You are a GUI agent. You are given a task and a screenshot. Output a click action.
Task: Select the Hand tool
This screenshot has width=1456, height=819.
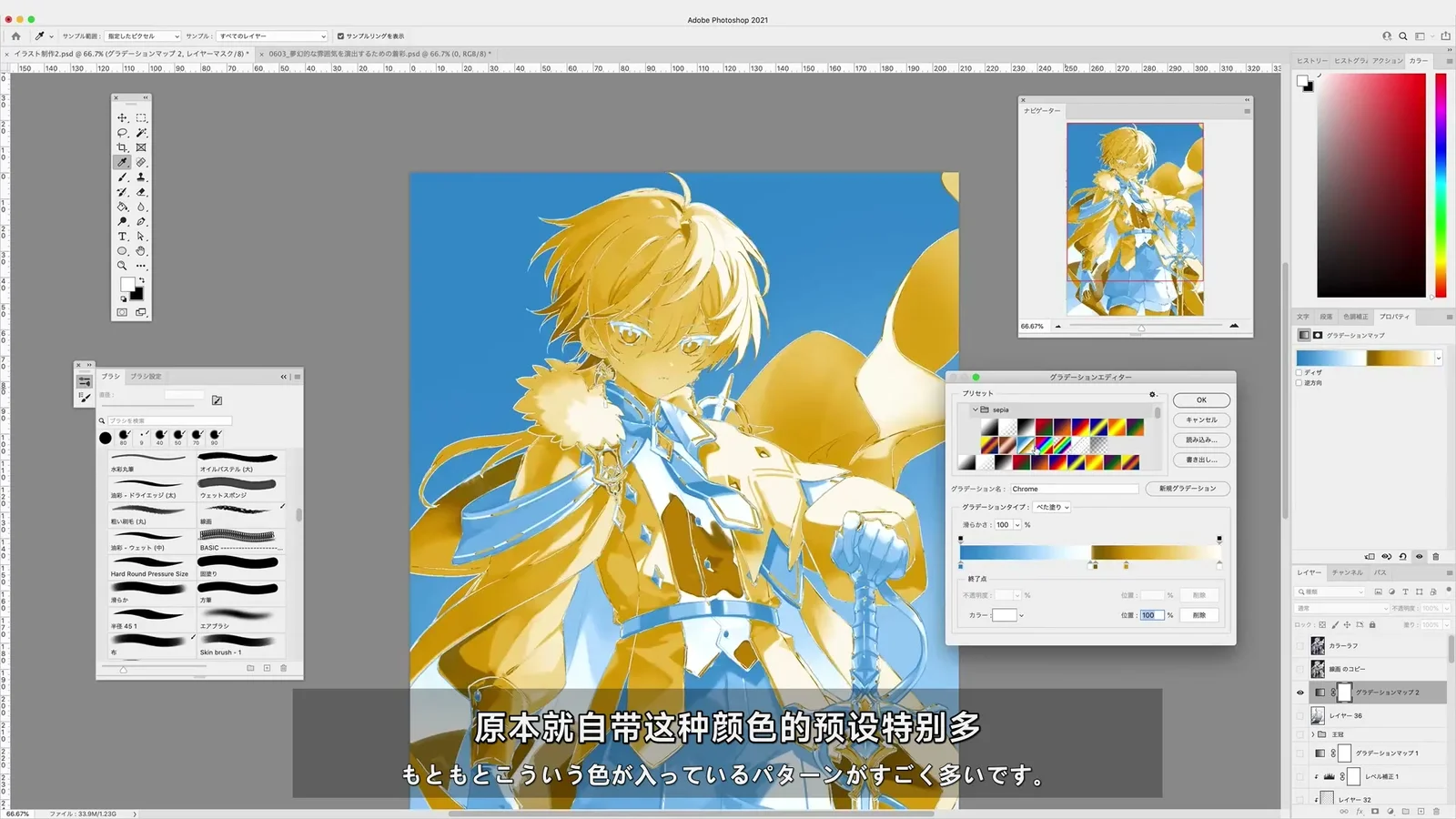point(141,251)
